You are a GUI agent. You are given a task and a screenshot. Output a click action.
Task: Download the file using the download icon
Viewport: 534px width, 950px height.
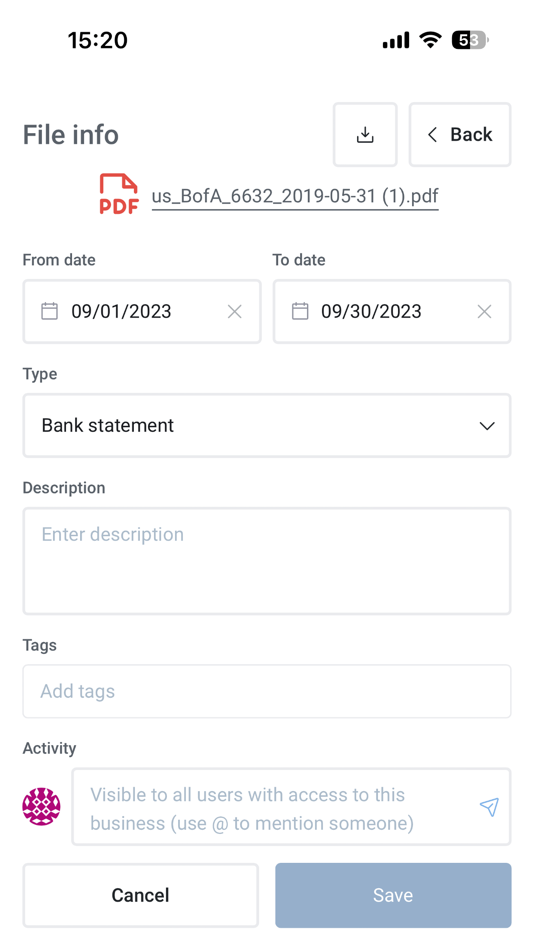[x=365, y=135]
